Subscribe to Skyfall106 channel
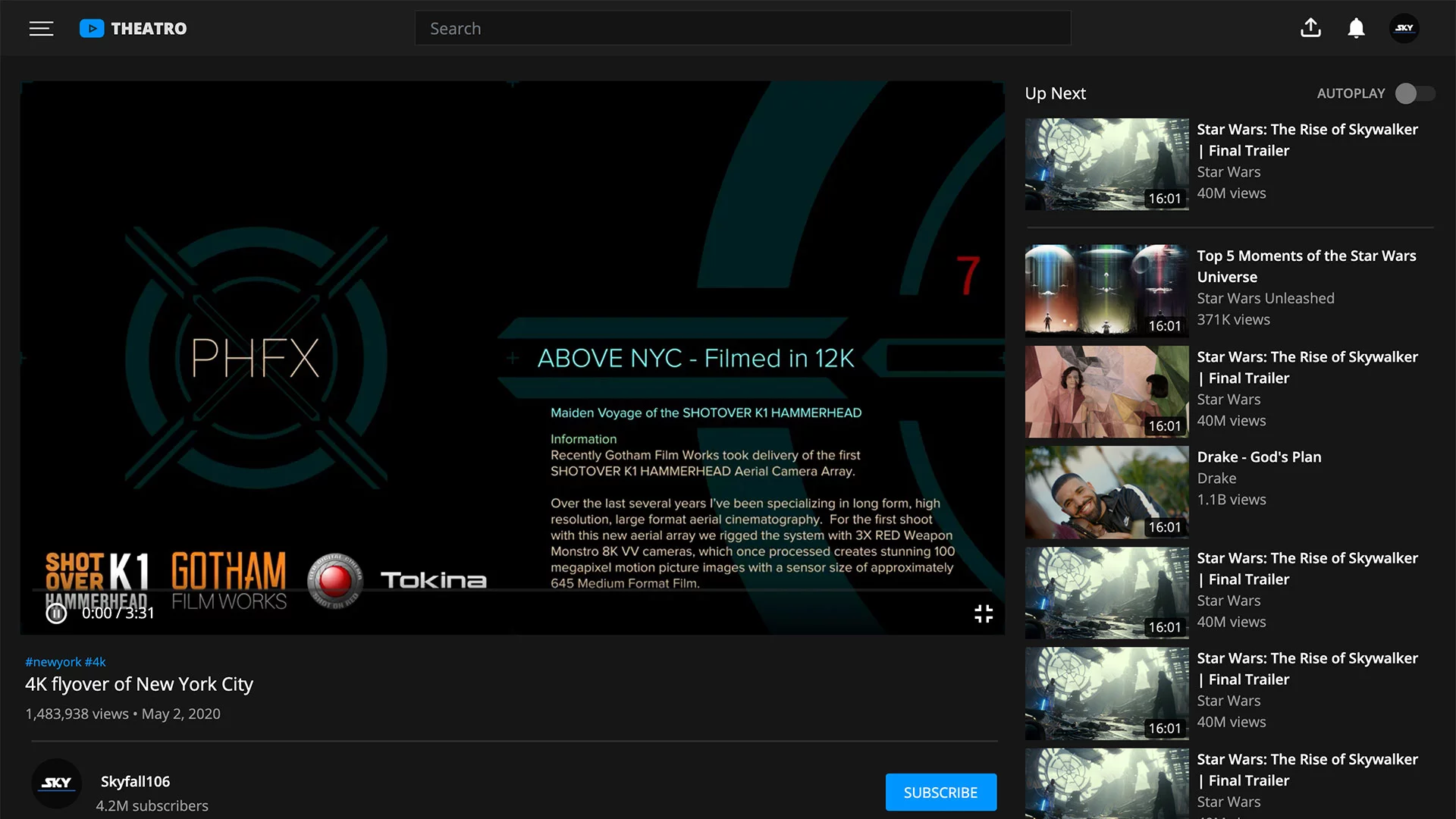This screenshot has height=819, width=1456. click(940, 792)
